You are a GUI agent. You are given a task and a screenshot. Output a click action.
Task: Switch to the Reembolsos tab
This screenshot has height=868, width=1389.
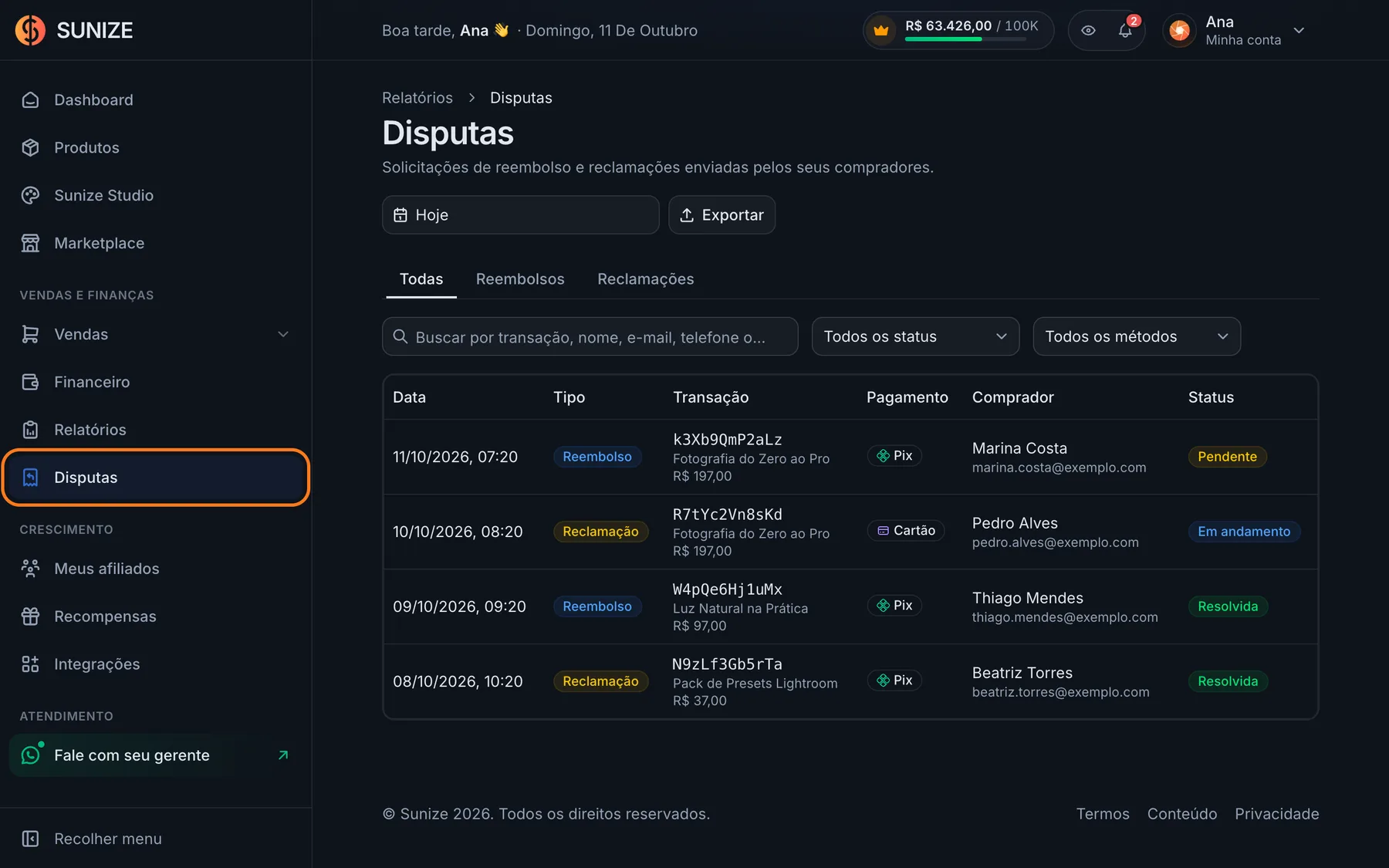tap(520, 279)
